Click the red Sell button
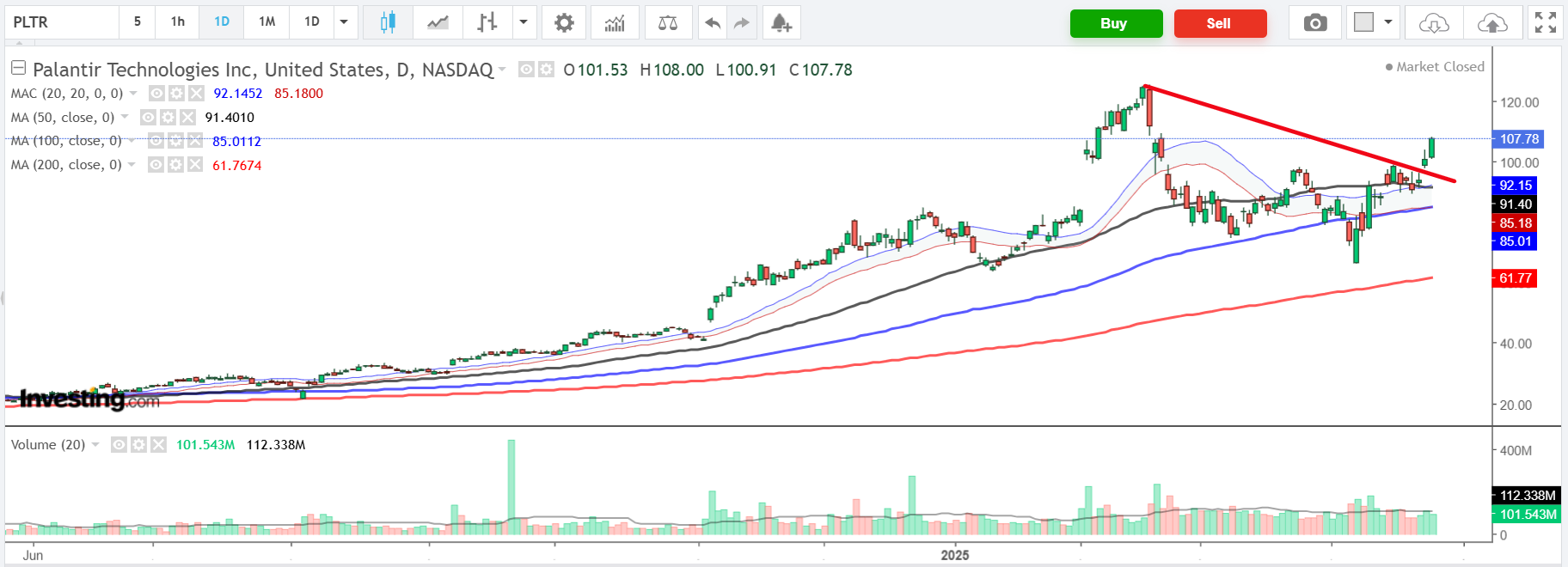The image size is (1568, 567). click(x=1220, y=23)
